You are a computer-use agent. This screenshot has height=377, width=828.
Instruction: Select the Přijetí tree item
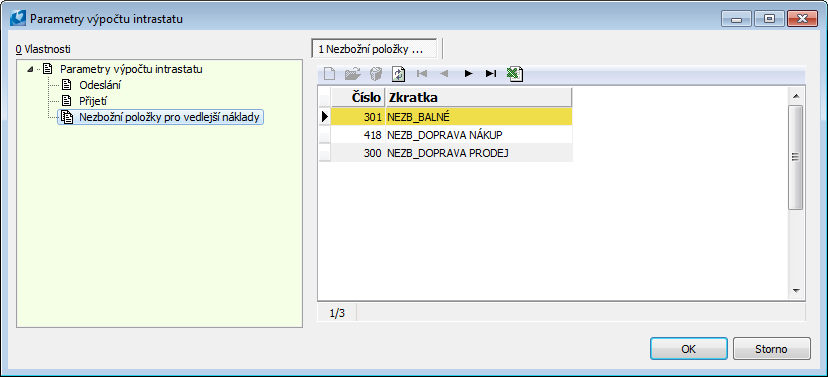pos(93,101)
